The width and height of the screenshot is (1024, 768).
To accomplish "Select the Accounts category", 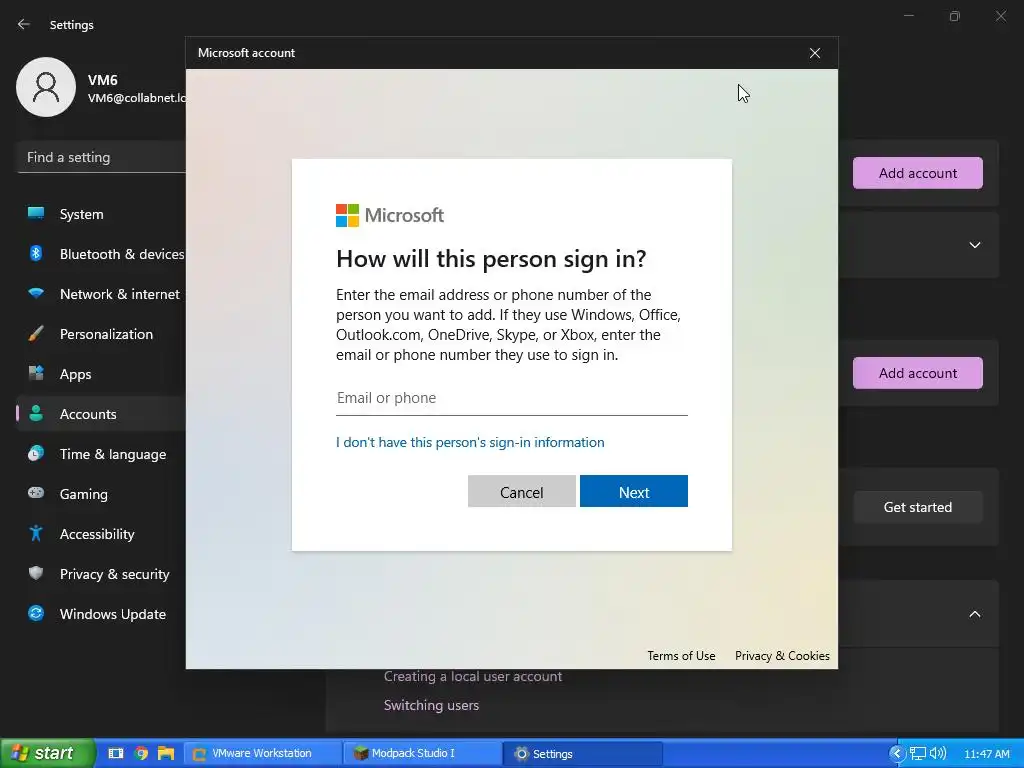I will 101,414.
